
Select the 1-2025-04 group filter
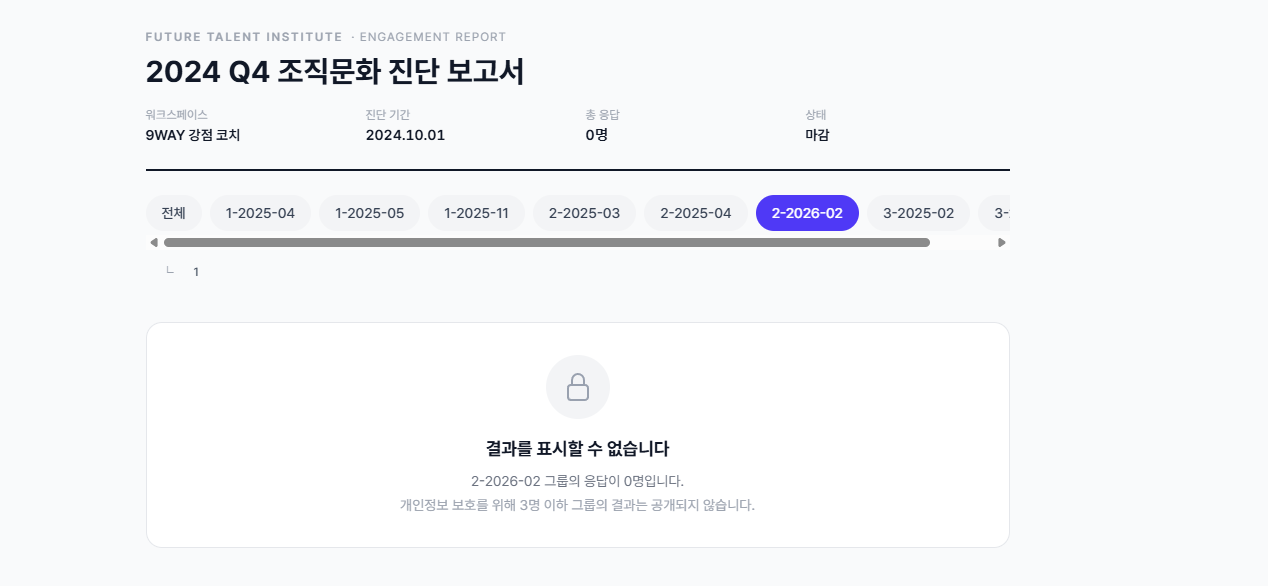tap(260, 212)
